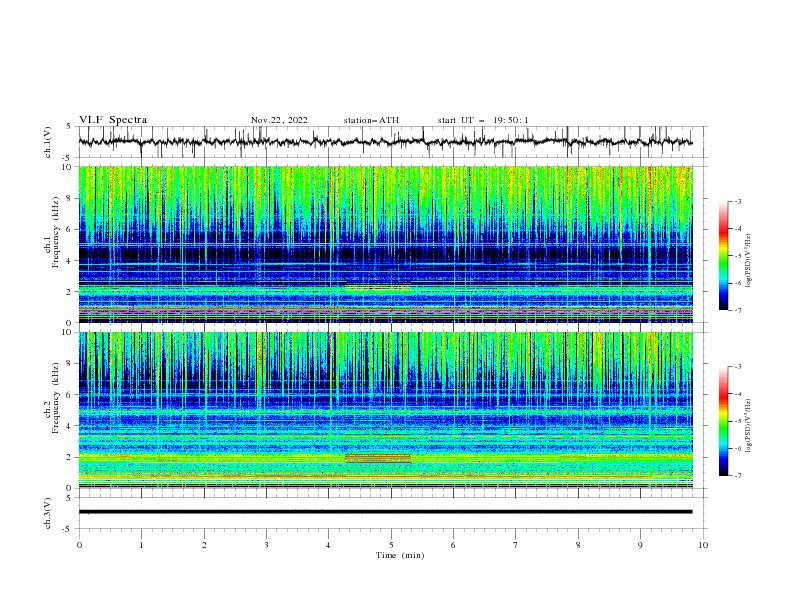
Task: Select the date text "Nov.22, 2022"
Action: click(x=279, y=120)
